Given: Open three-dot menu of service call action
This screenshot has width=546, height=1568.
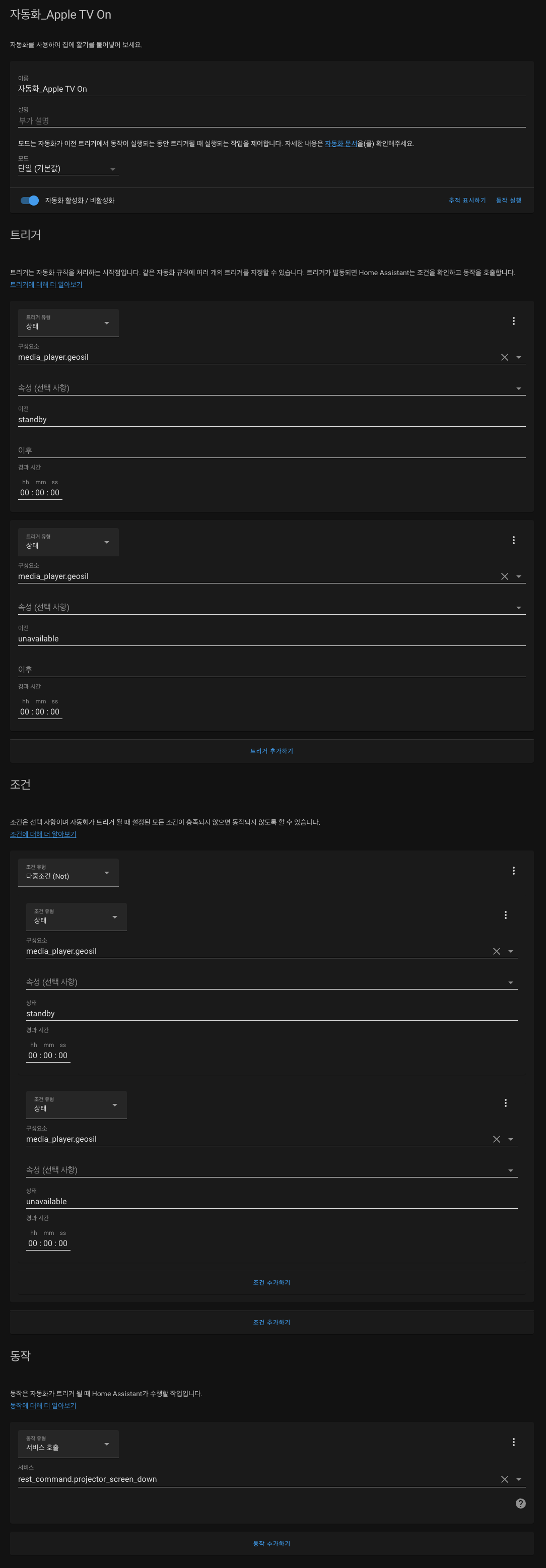Looking at the screenshot, I should pyautogui.click(x=513, y=1442).
